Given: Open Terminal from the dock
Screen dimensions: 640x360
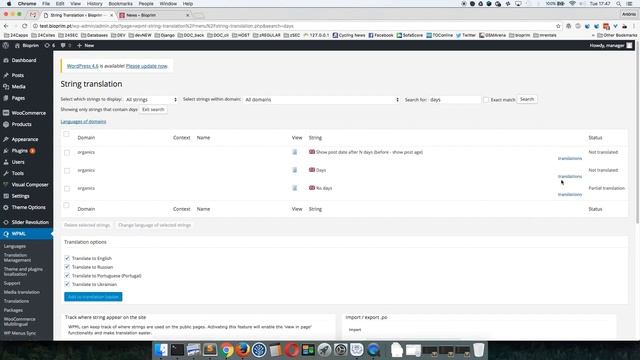Looking at the screenshot, I should (178, 350).
